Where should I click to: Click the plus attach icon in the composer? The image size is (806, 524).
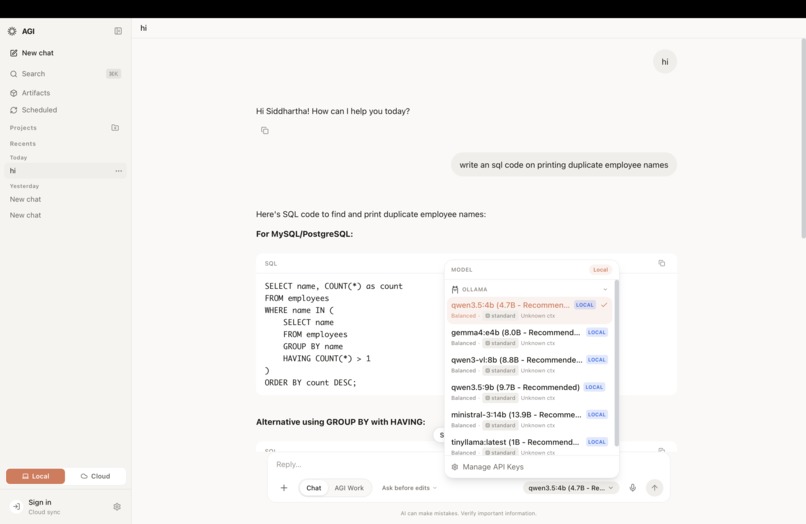284,488
